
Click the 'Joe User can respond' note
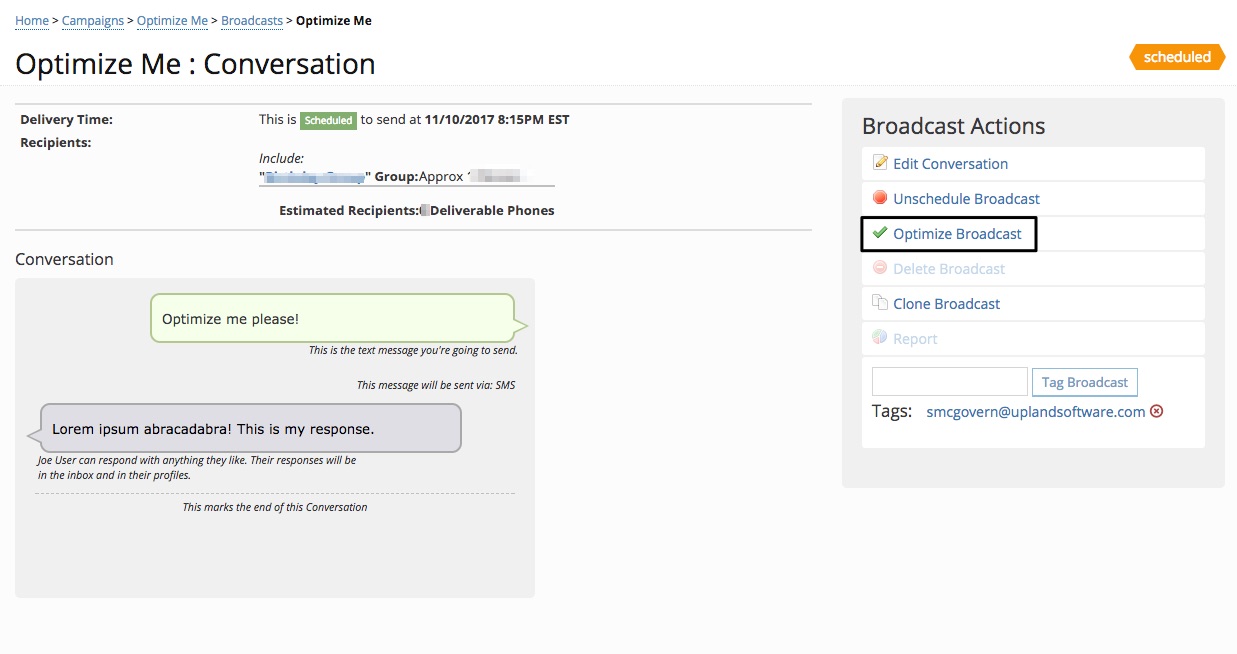click(x=197, y=468)
